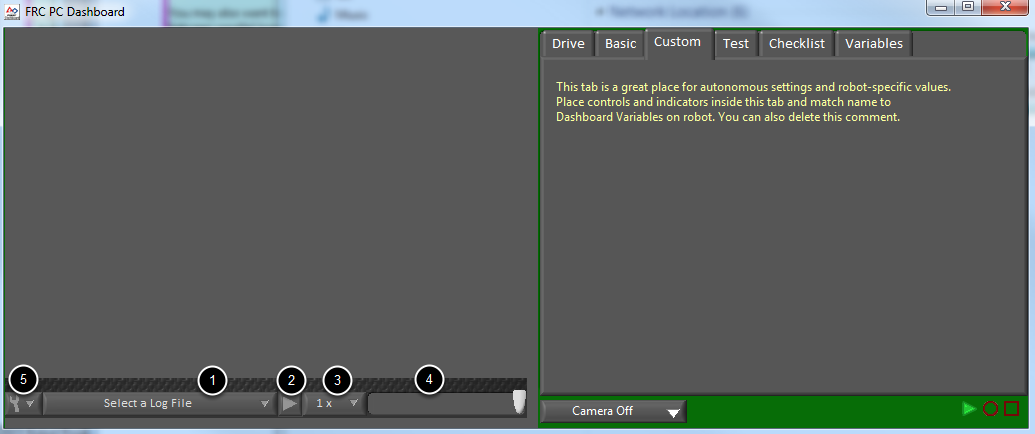
Task: Open the Test tab
Action: click(735, 44)
